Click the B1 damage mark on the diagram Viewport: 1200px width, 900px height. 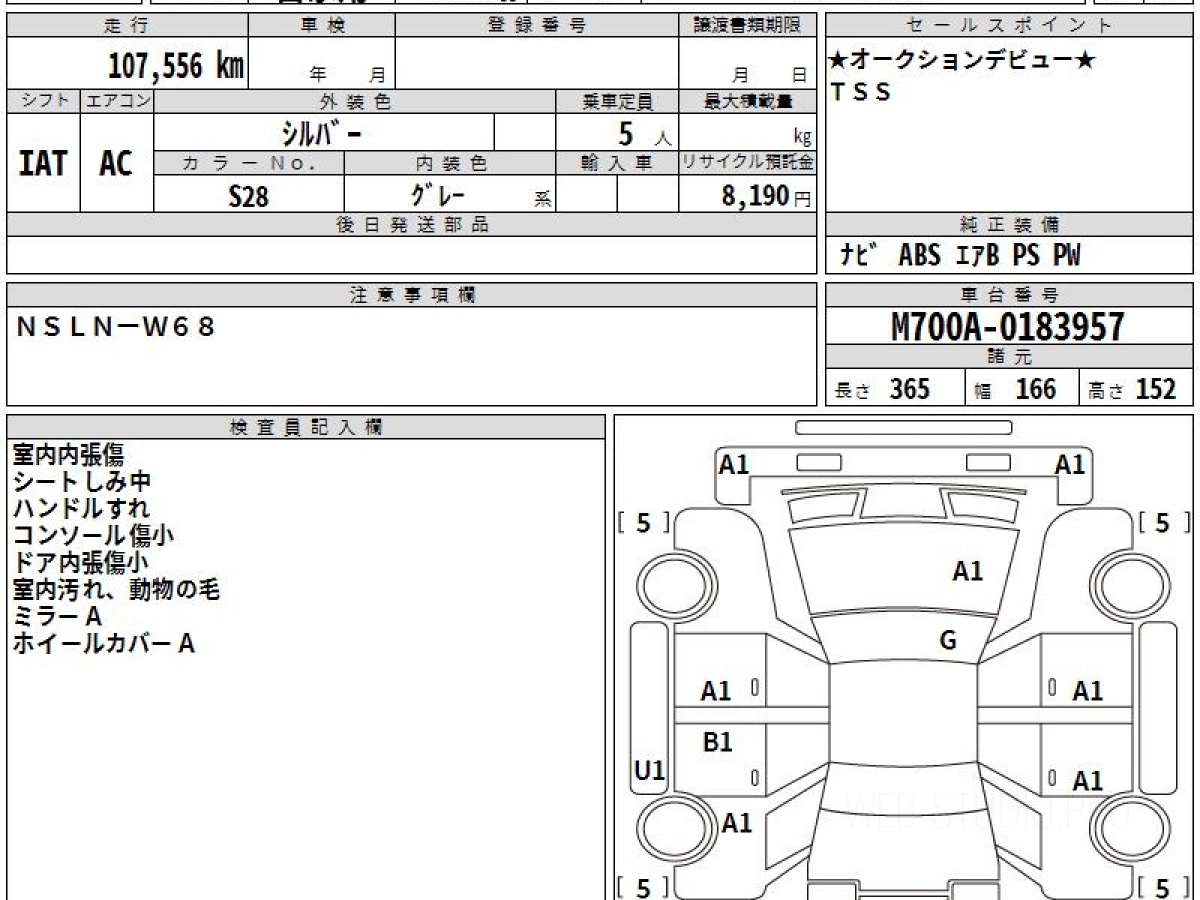[717, 743]
